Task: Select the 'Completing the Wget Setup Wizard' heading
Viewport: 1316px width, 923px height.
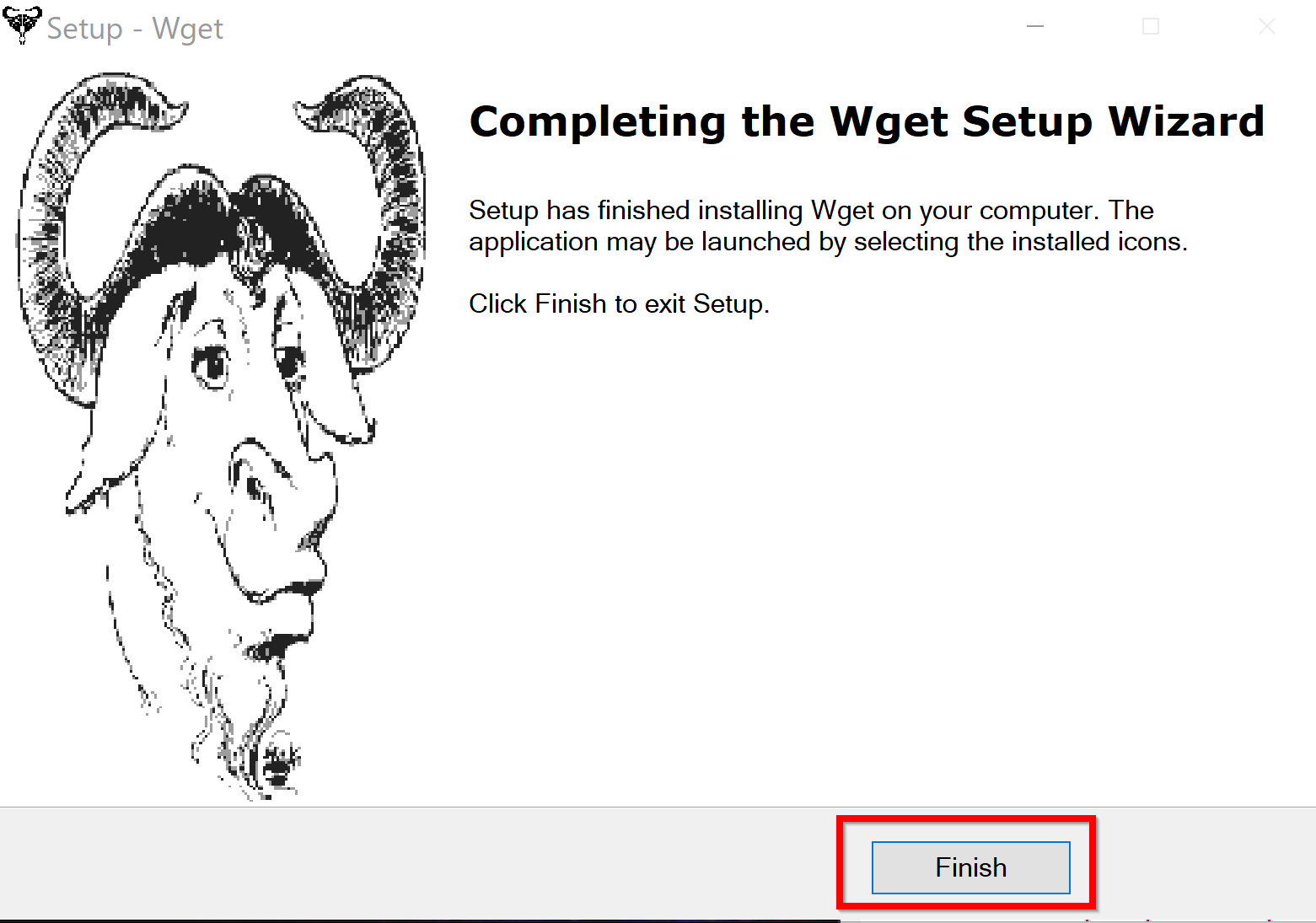Action: pyautogui.click(x=867, y=121)
